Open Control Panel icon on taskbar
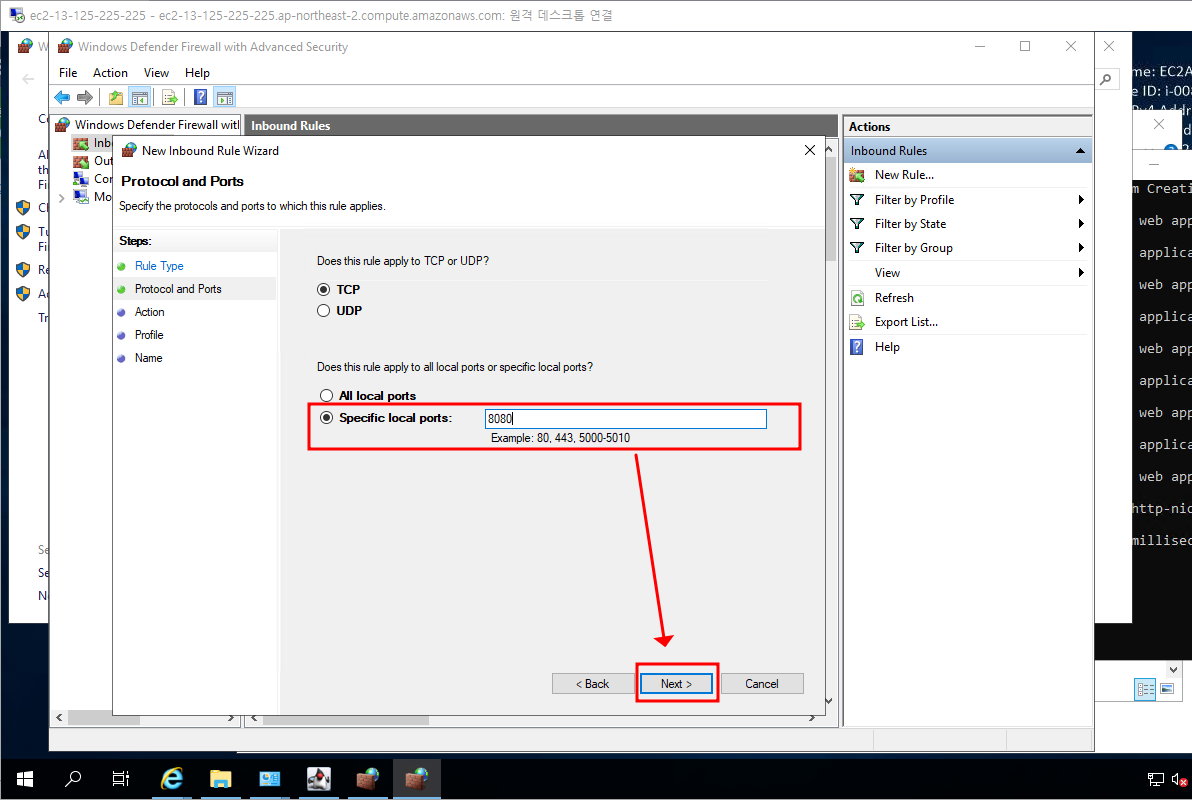This screenshot has width=1192, height=800. click(x=270, y=779)
